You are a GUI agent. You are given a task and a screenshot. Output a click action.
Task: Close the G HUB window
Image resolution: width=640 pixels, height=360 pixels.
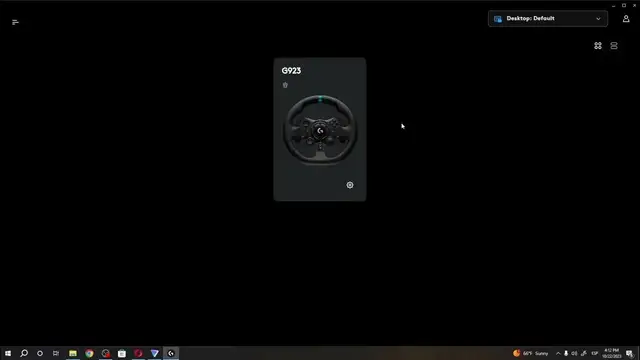click(634, 5)
